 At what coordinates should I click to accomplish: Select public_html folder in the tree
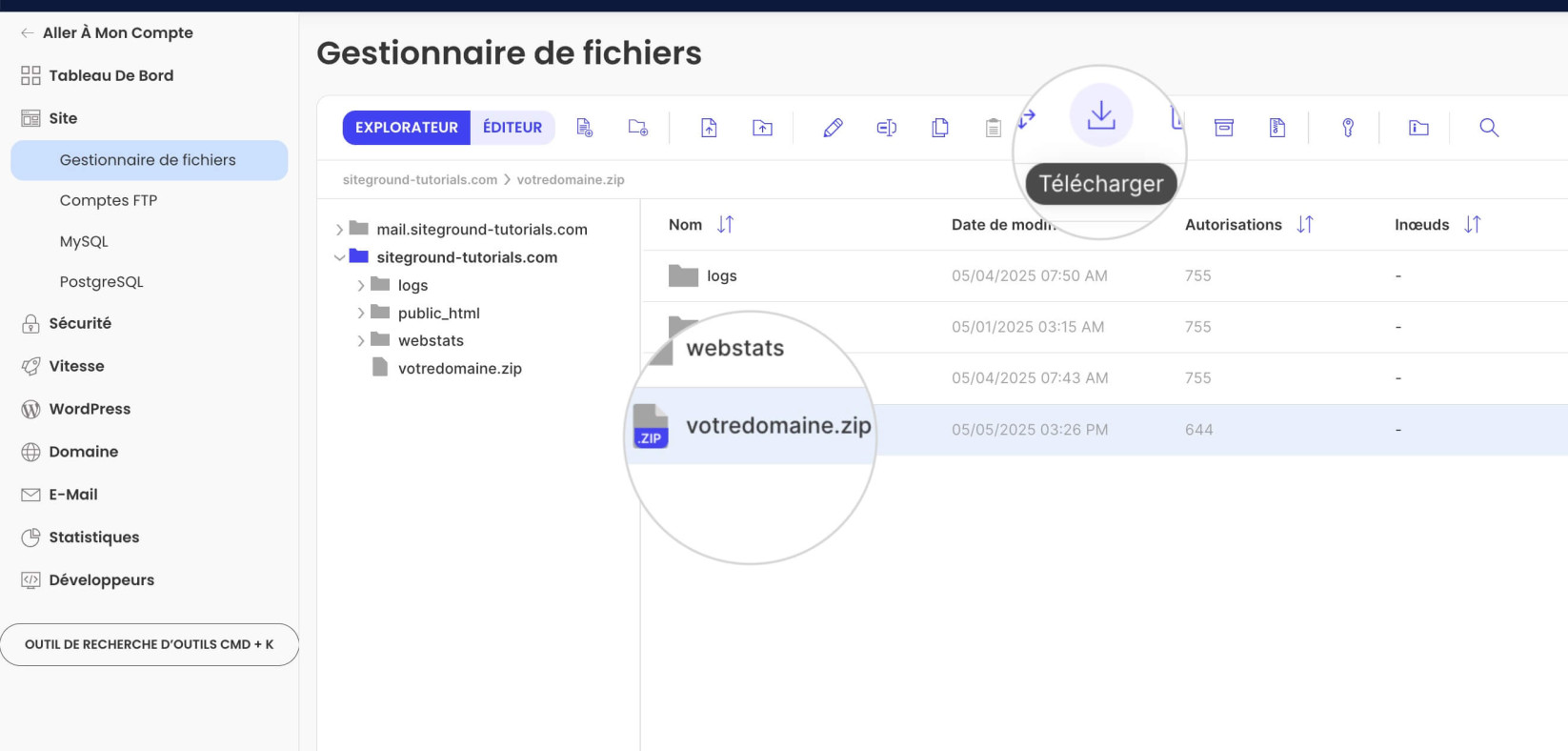(439, 313)
